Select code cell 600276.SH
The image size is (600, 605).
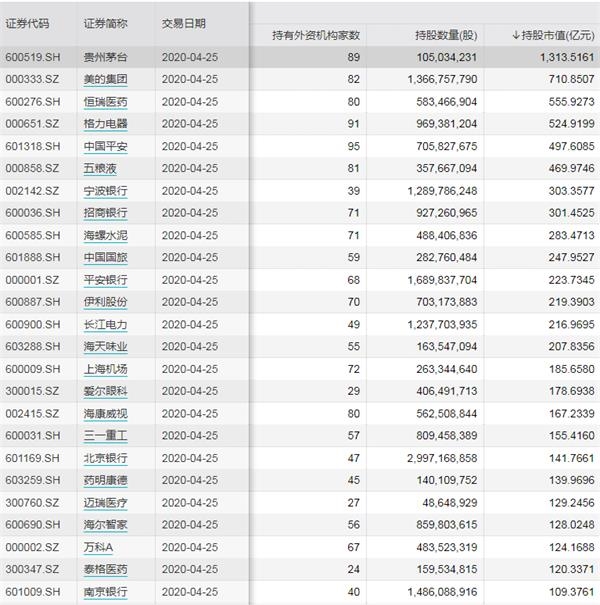pos(33,102)
